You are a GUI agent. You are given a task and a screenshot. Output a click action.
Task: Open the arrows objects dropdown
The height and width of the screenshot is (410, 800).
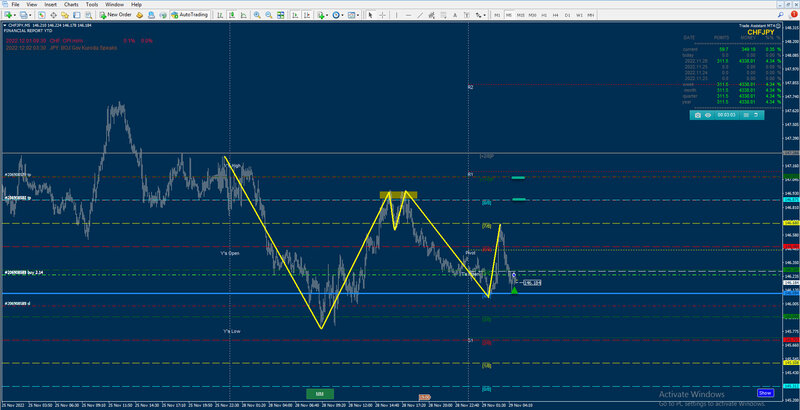click(x=481, y=15)
